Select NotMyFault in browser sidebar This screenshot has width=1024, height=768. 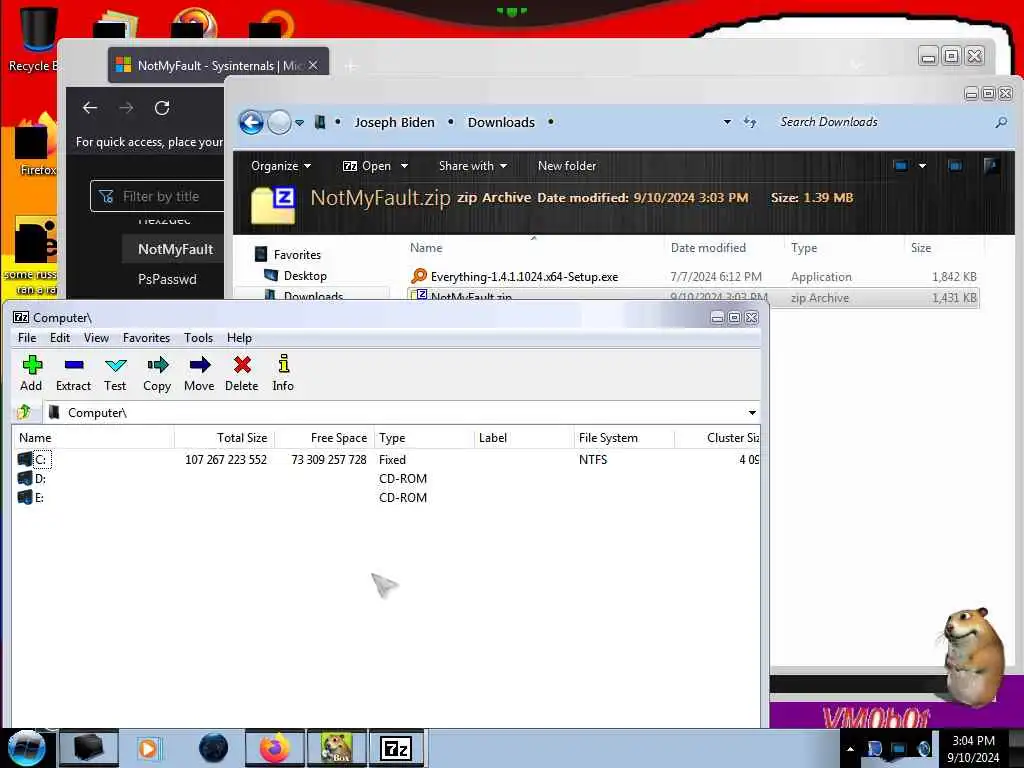[175, 249]
